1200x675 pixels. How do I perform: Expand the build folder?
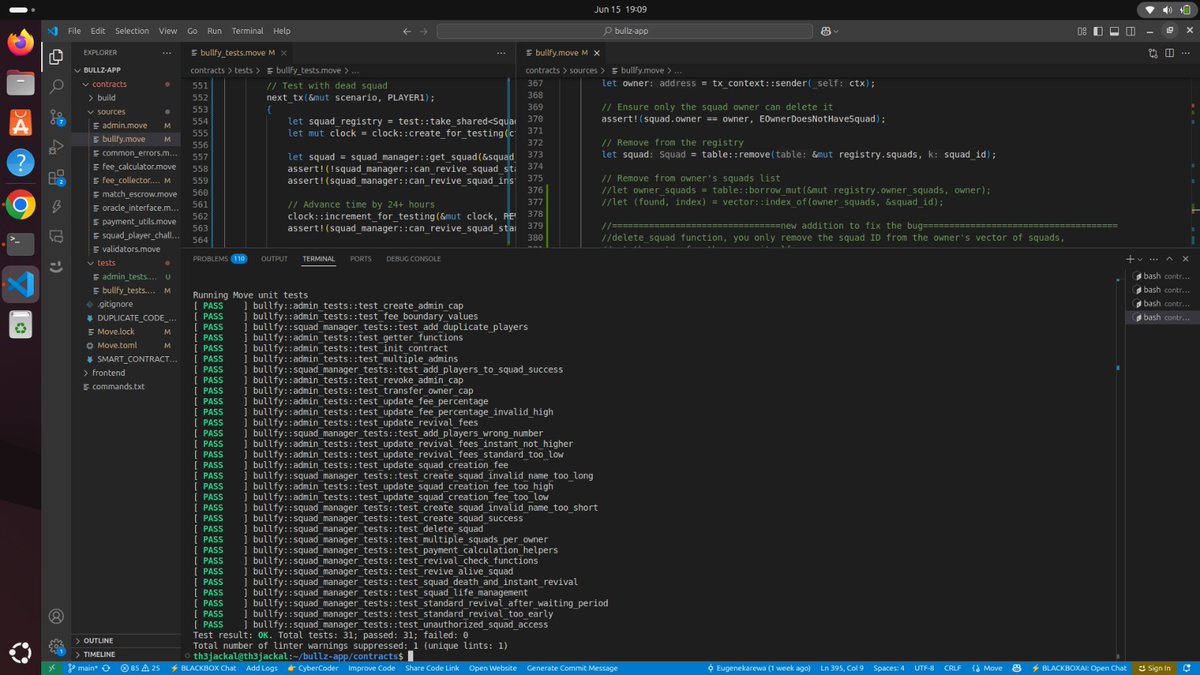(105, 98)
